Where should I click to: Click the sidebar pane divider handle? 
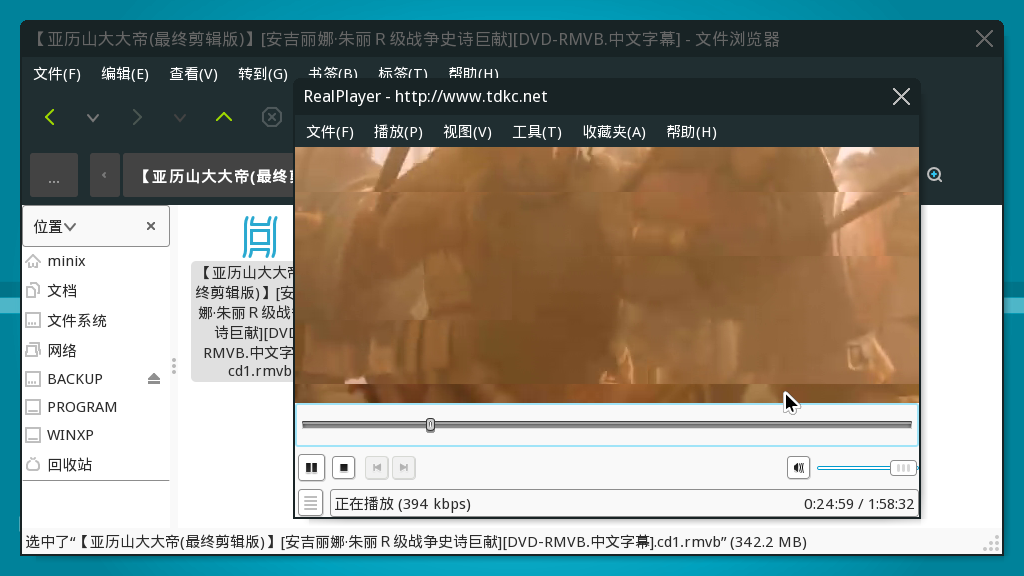pos(174,366)
